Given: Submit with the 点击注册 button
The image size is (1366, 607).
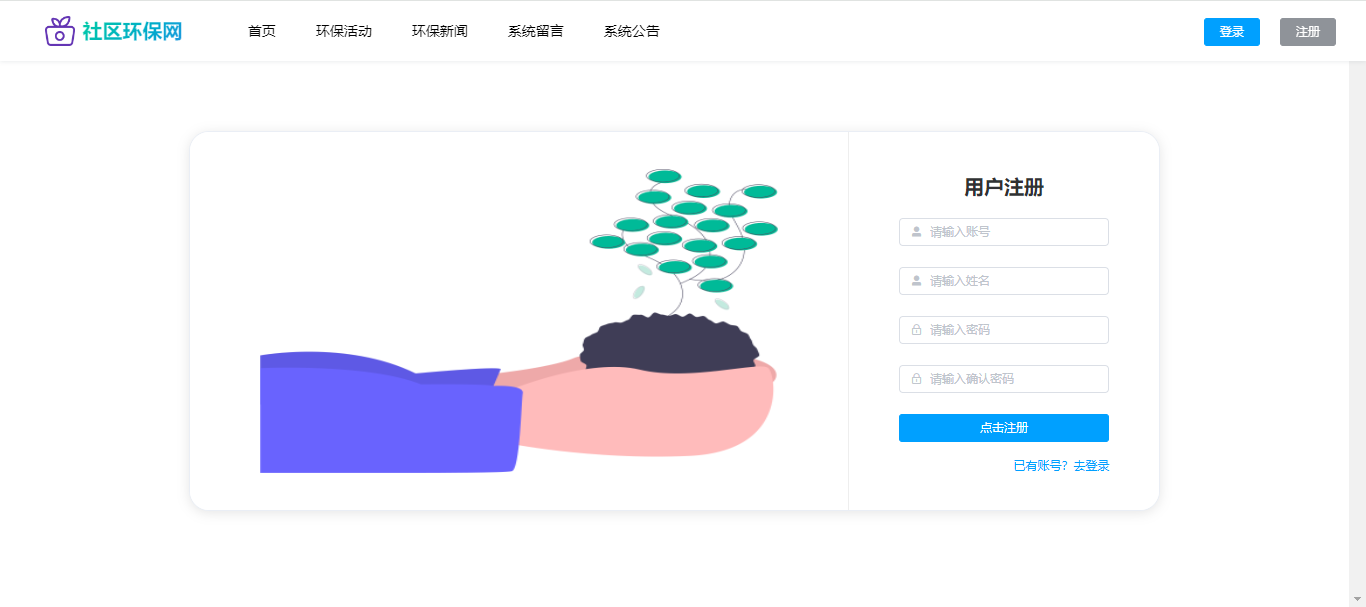Looking at the screenshot, I should point(1004,428).
